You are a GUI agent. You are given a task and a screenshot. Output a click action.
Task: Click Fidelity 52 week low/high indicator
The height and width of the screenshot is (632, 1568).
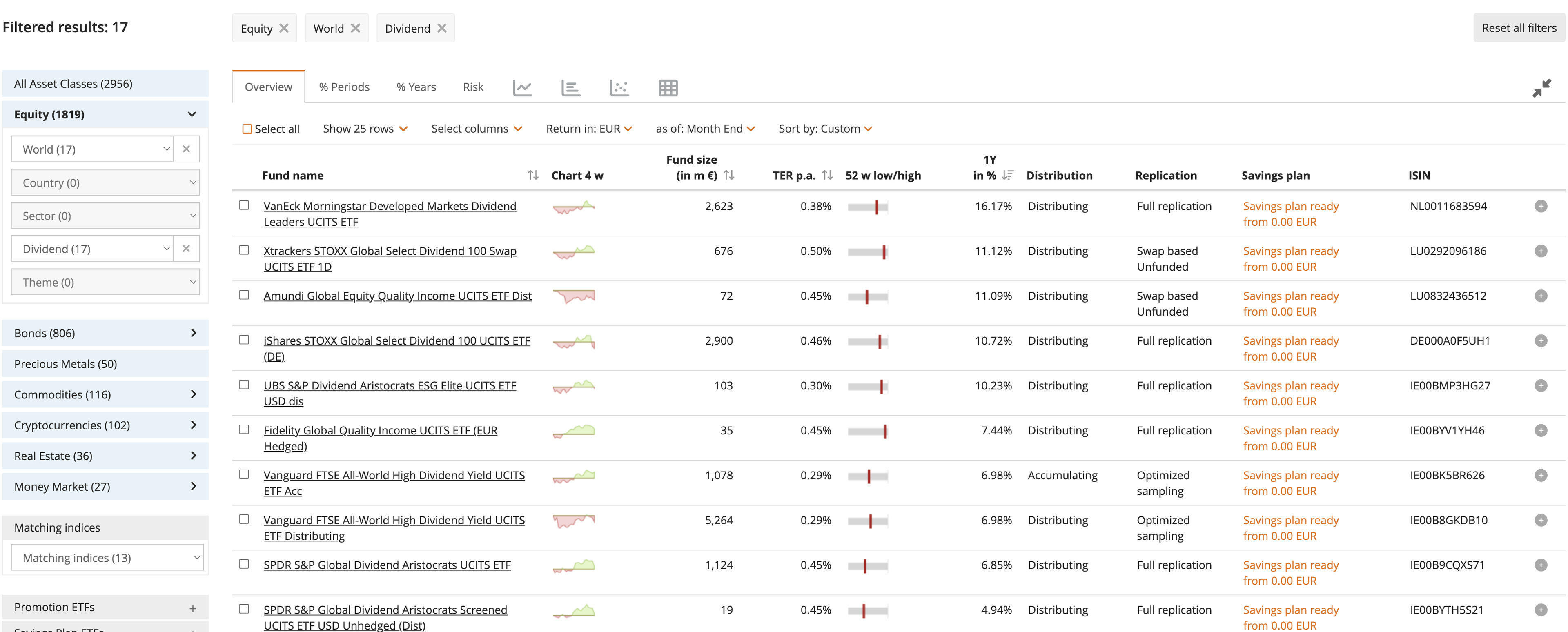[x=867, y=432]
